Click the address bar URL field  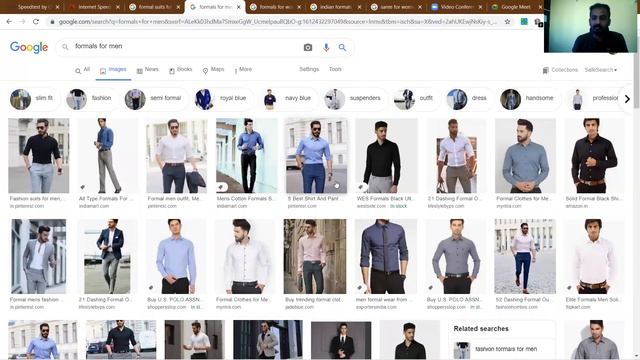point(278,22)
